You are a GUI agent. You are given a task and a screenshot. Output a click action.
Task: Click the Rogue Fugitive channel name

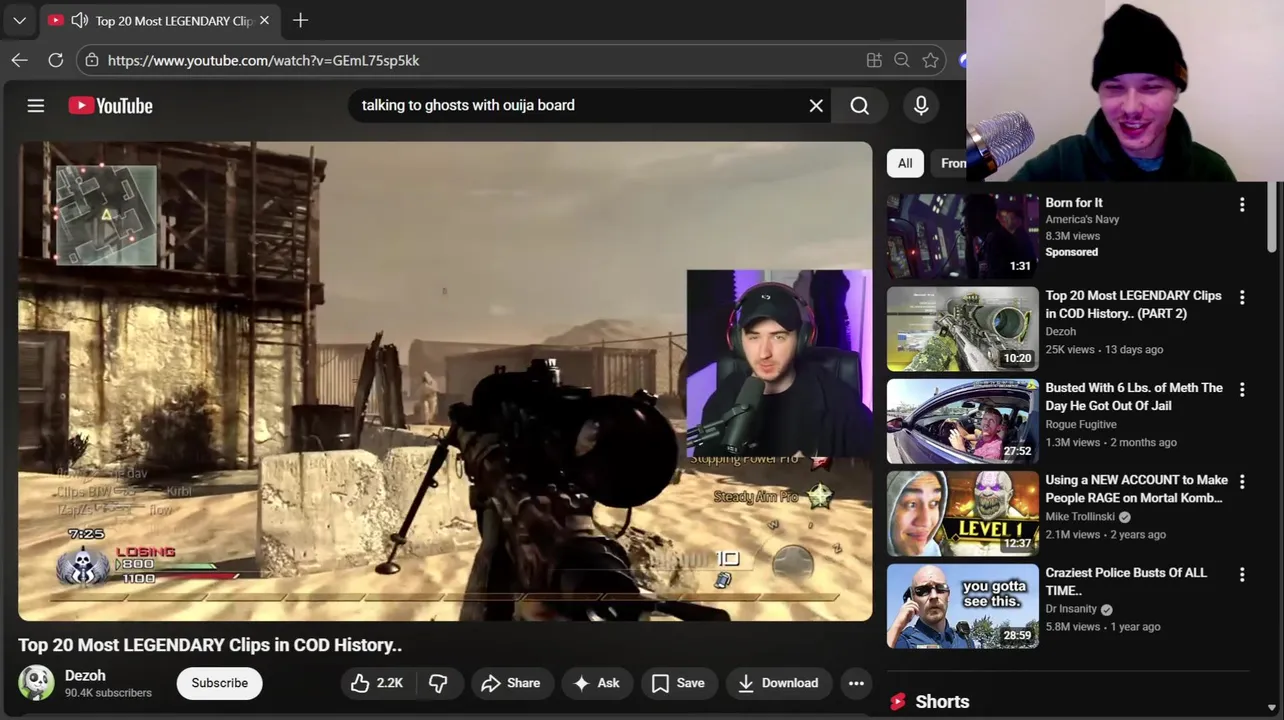tap(1081, 424)
